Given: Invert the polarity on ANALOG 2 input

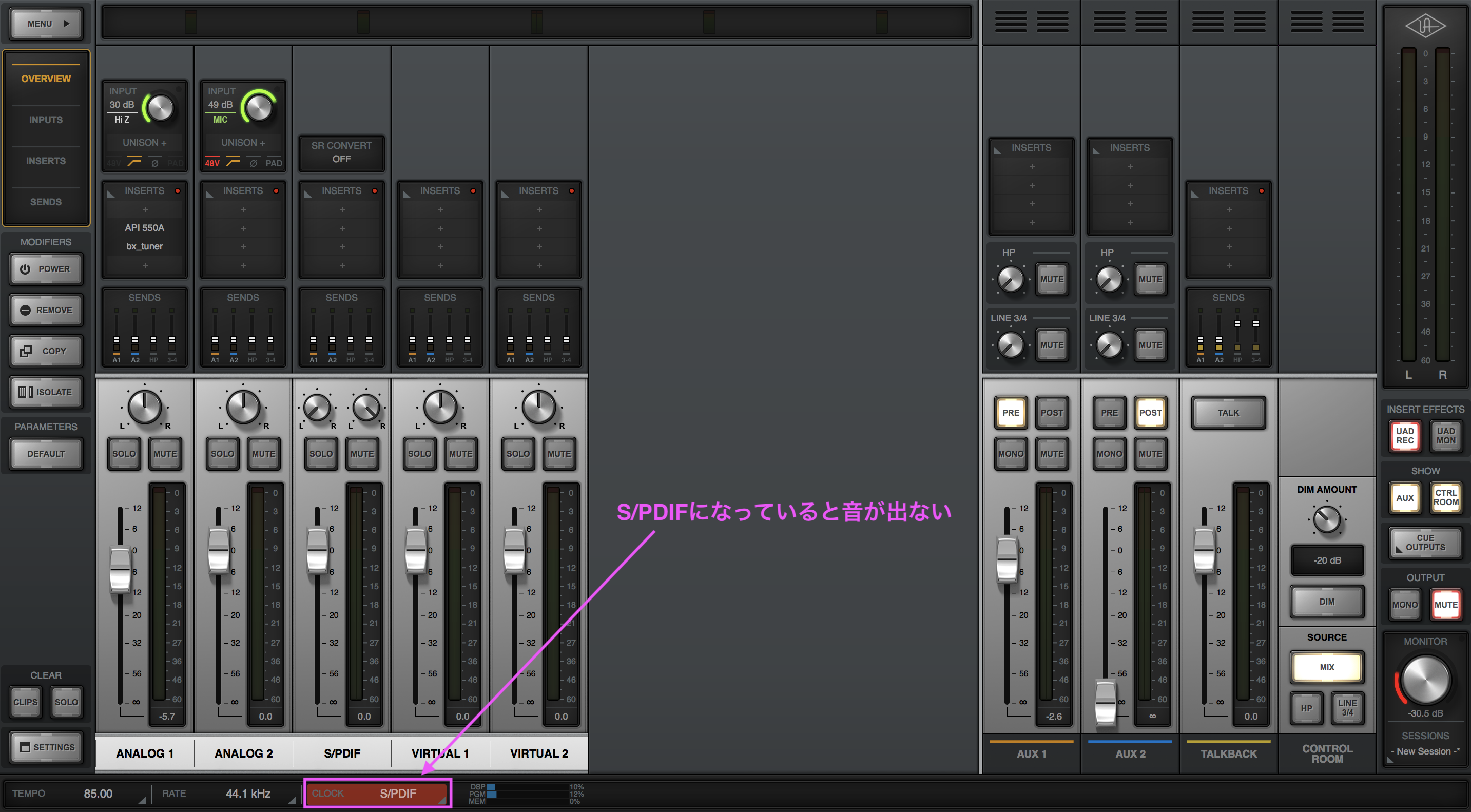Looking at the screenshot, I should point(254,163).
